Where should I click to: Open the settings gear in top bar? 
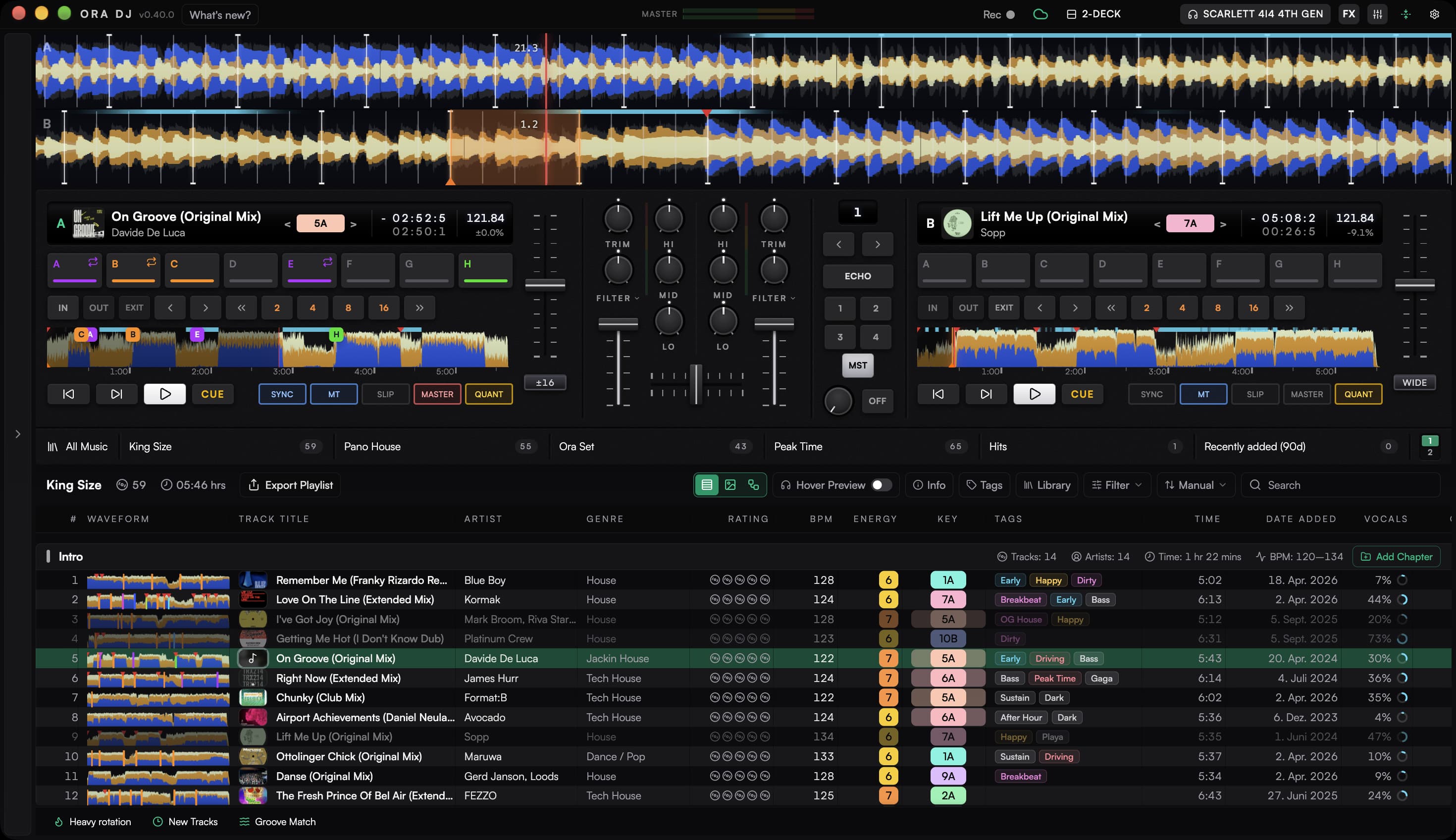pyautogui.click(x=1434, y=14)
